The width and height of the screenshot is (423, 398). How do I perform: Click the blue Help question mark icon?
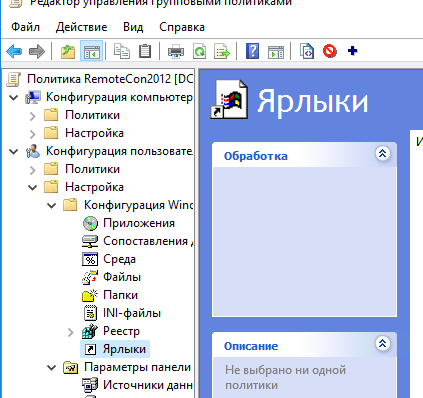tap(253, 51)
